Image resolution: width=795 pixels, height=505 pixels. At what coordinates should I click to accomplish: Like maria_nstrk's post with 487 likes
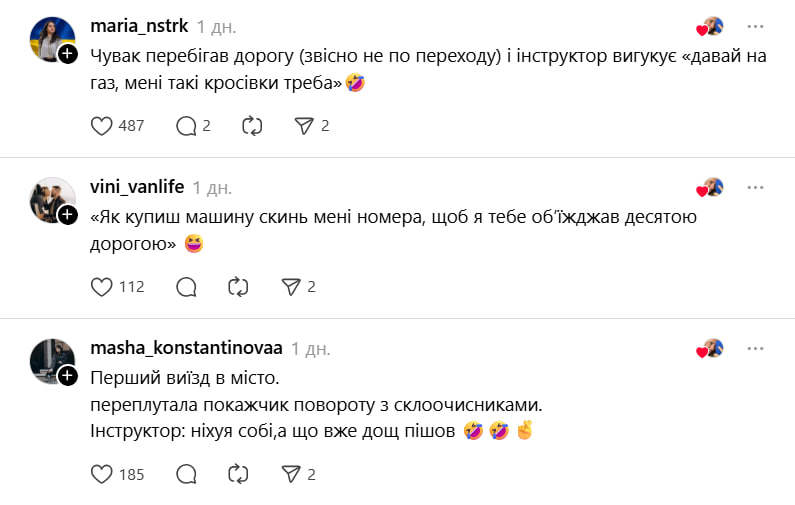102,125
